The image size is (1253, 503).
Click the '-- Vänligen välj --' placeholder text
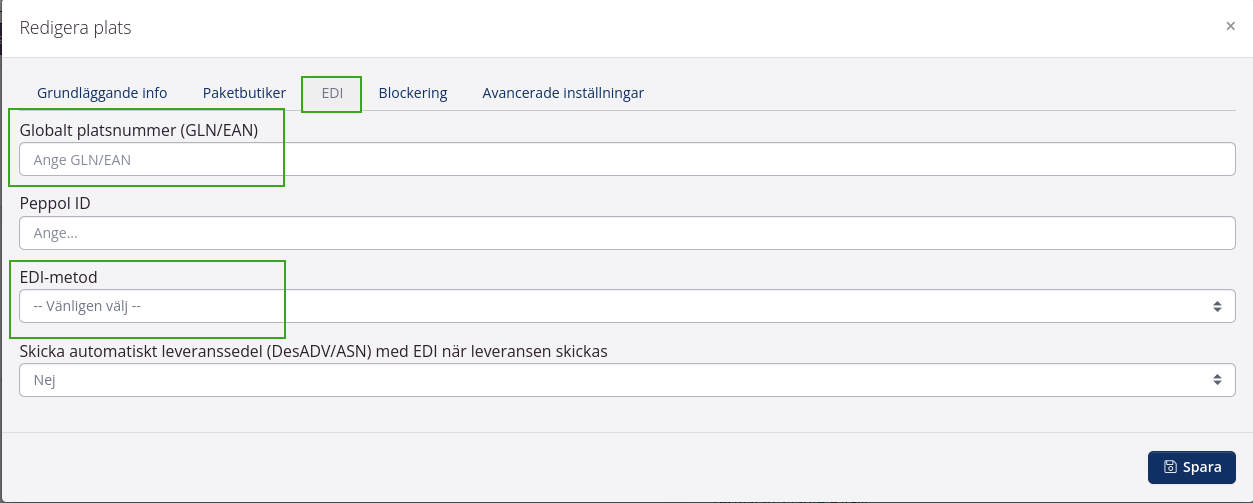(x=87, y=306)
